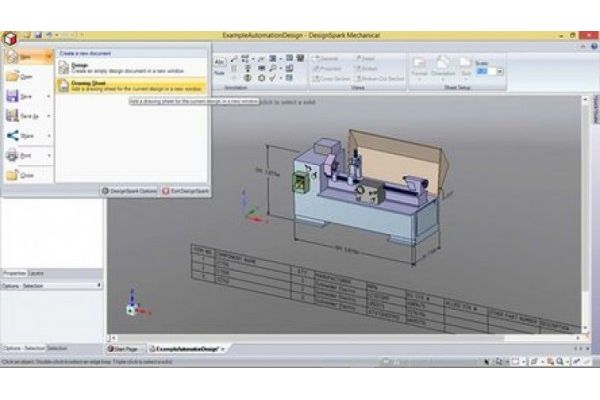Click the box selection mode icon in status bar

[x=516, y=361]
